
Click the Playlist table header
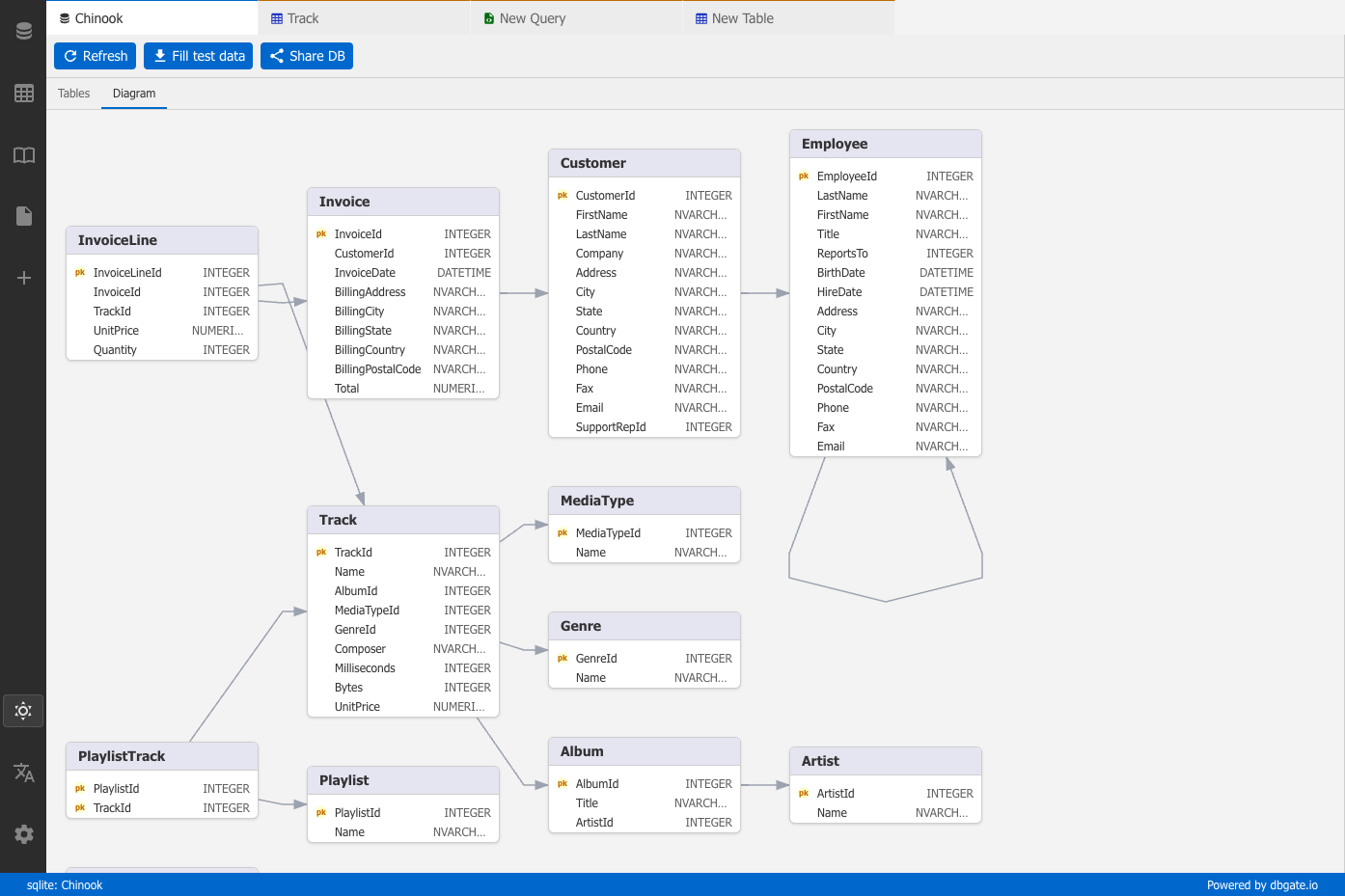click(x=403, y=780)
